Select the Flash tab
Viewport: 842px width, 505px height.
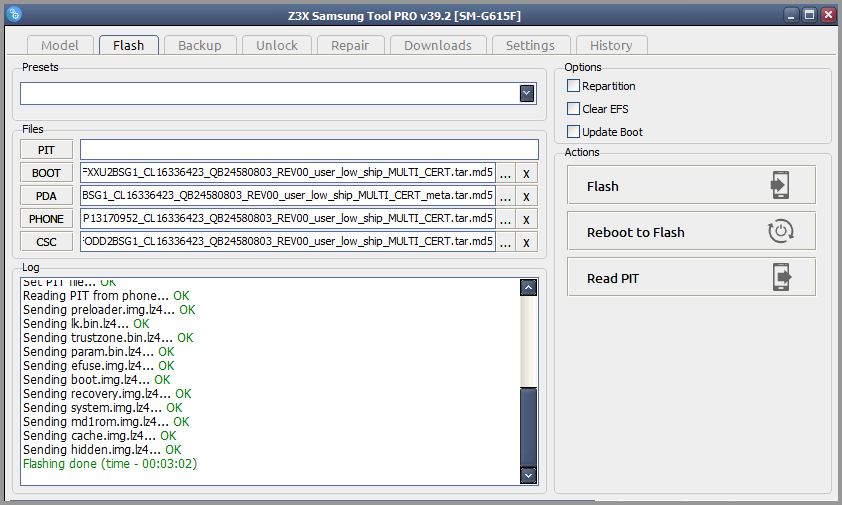point(129,45)
